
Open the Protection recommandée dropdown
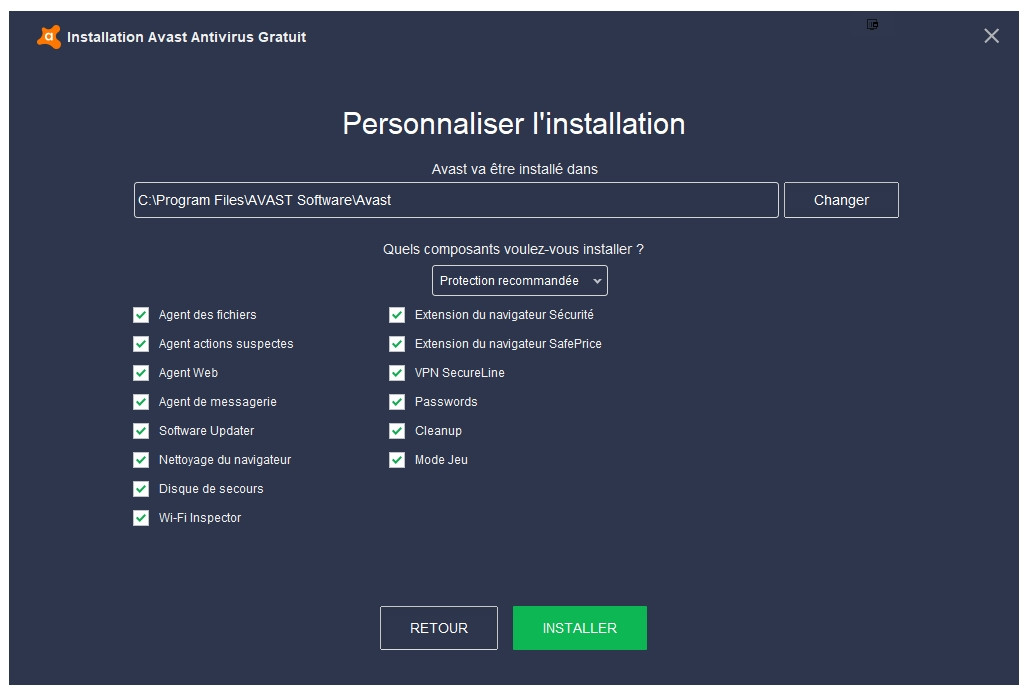click(519, 281)
